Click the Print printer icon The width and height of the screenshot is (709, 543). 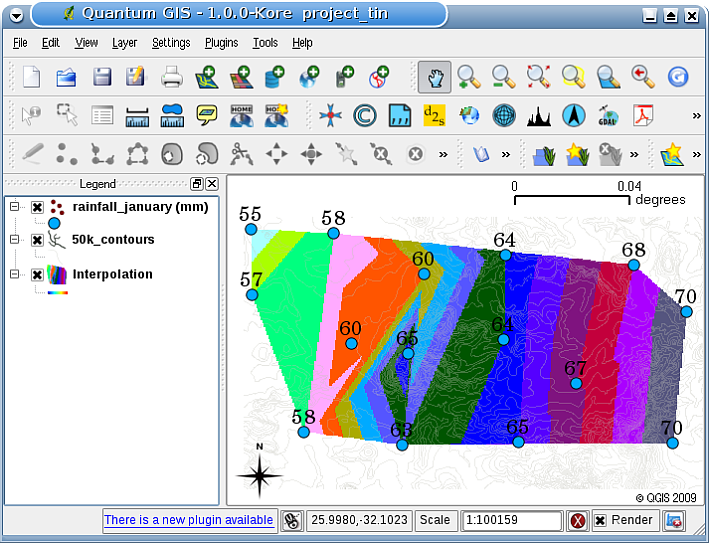click(x=172, y=77)
